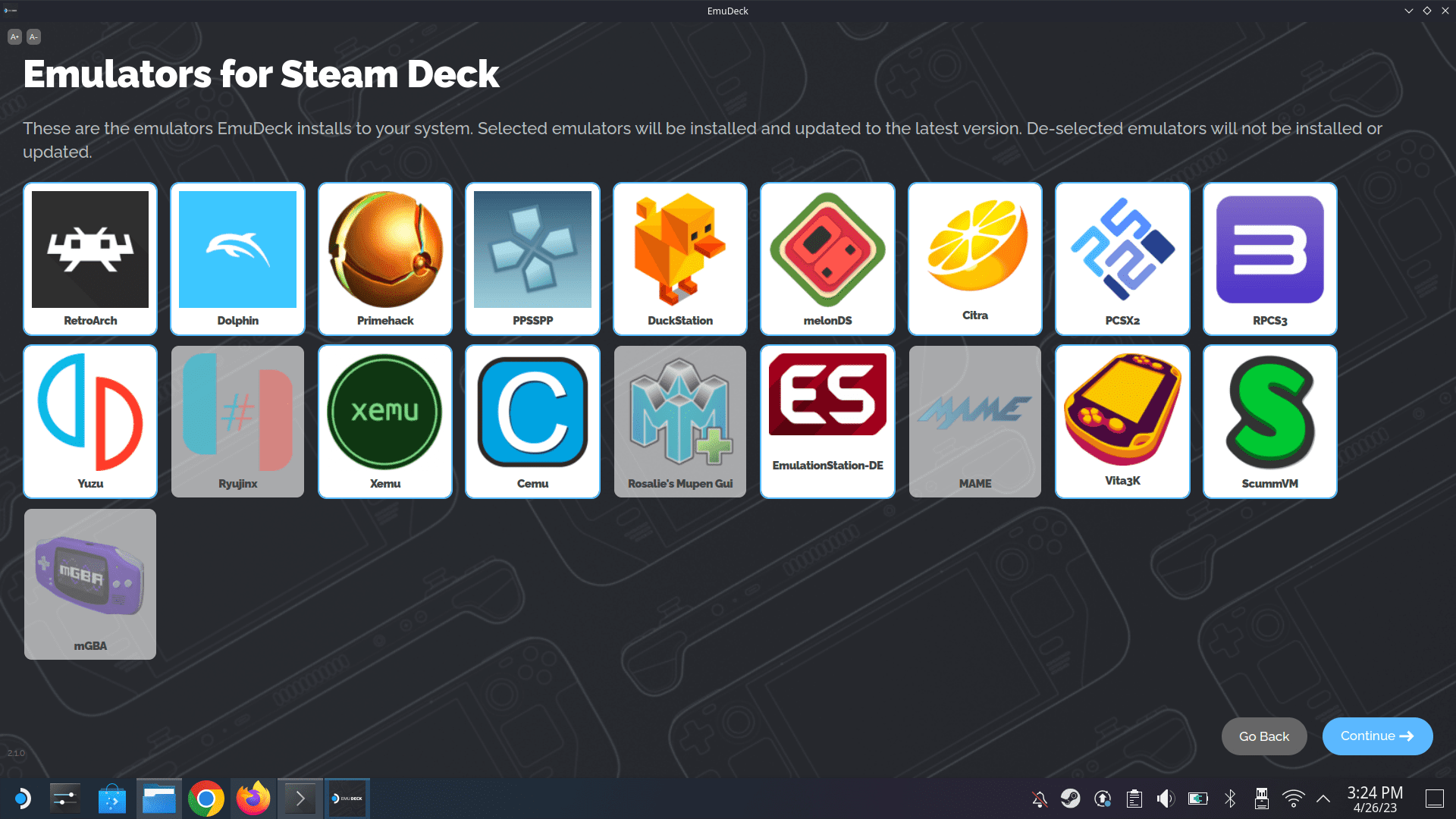This screenshot has height=819, width=1456.
Task: Toggle the RPCS3 emulator selection
Action: tap(1270, 259)
